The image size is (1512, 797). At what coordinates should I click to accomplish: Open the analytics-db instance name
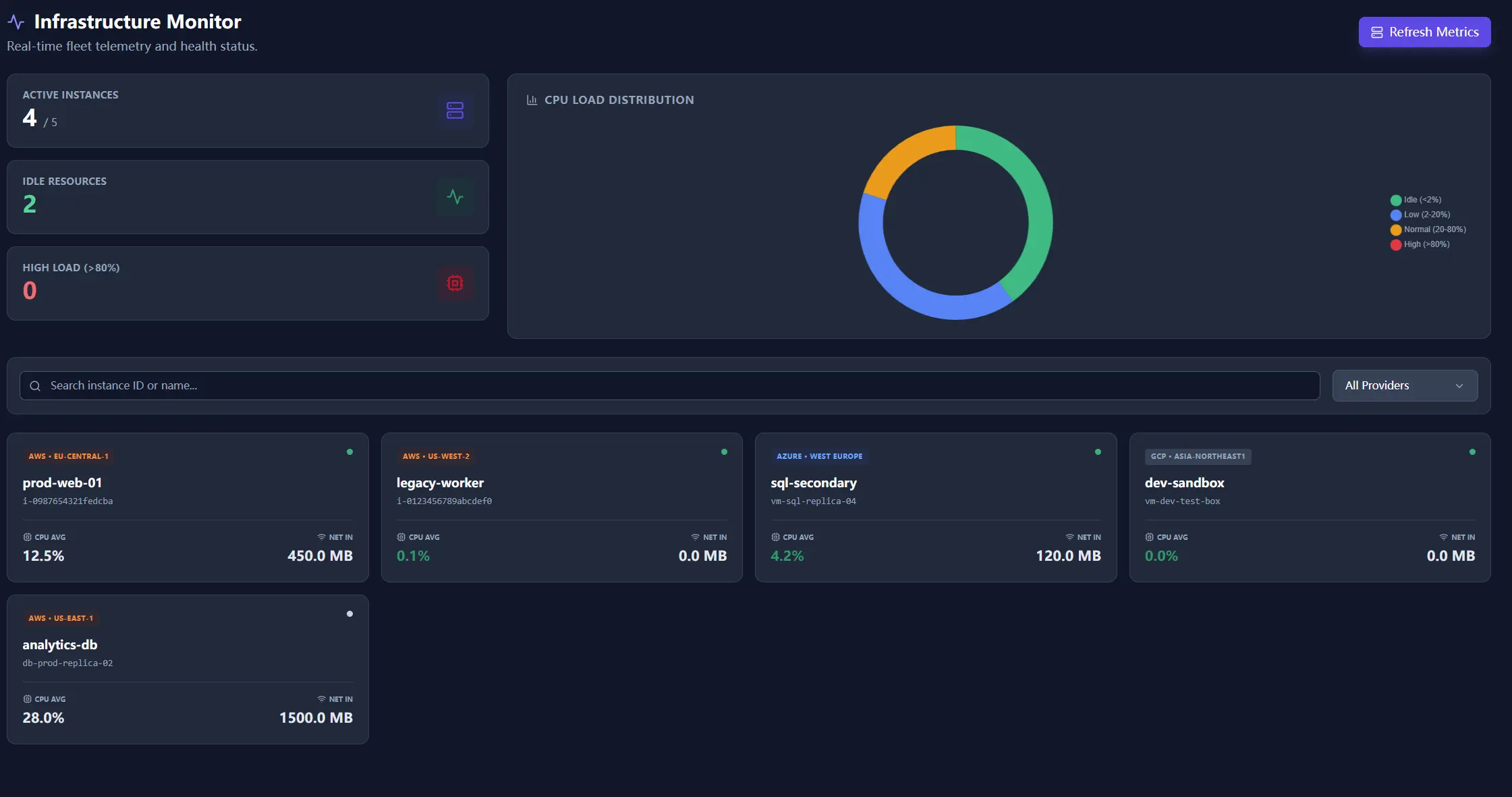click(x=60, y=644)
